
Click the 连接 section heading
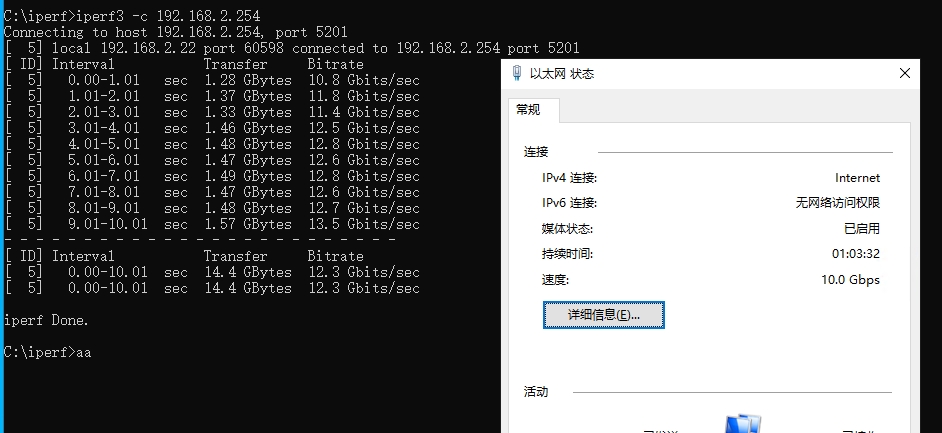pyautogui.click(x=536, y=152)
